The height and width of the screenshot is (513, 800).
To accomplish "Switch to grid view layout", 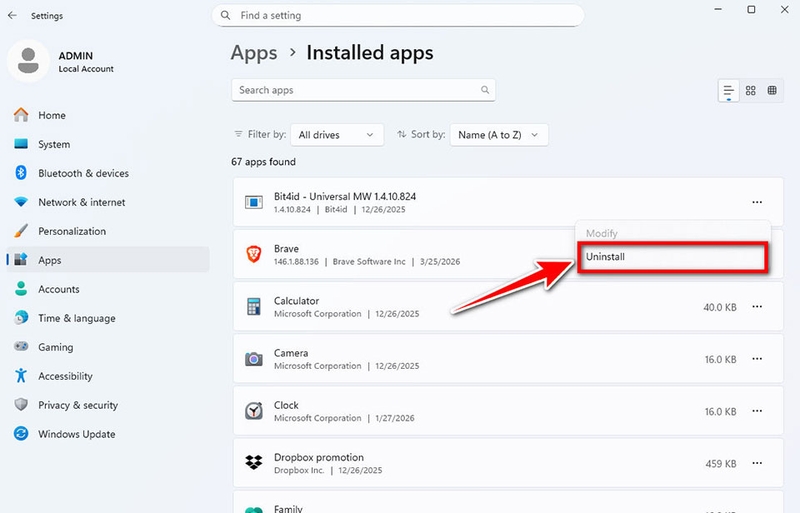I will tap(751, 90).
